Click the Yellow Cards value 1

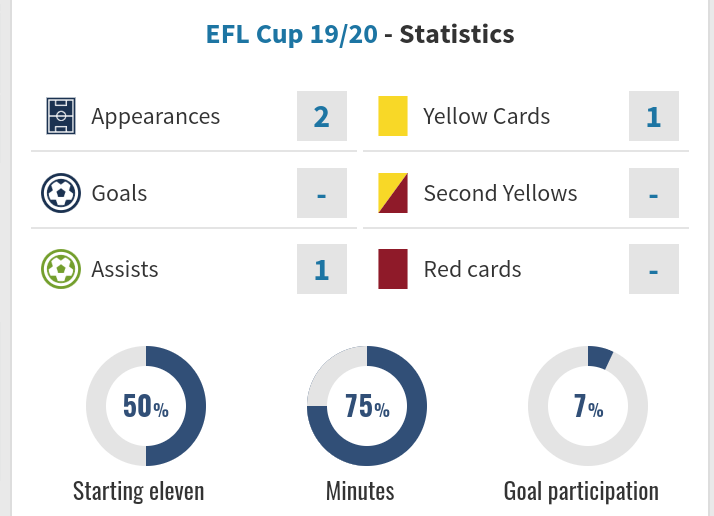[x=654, y=116]
